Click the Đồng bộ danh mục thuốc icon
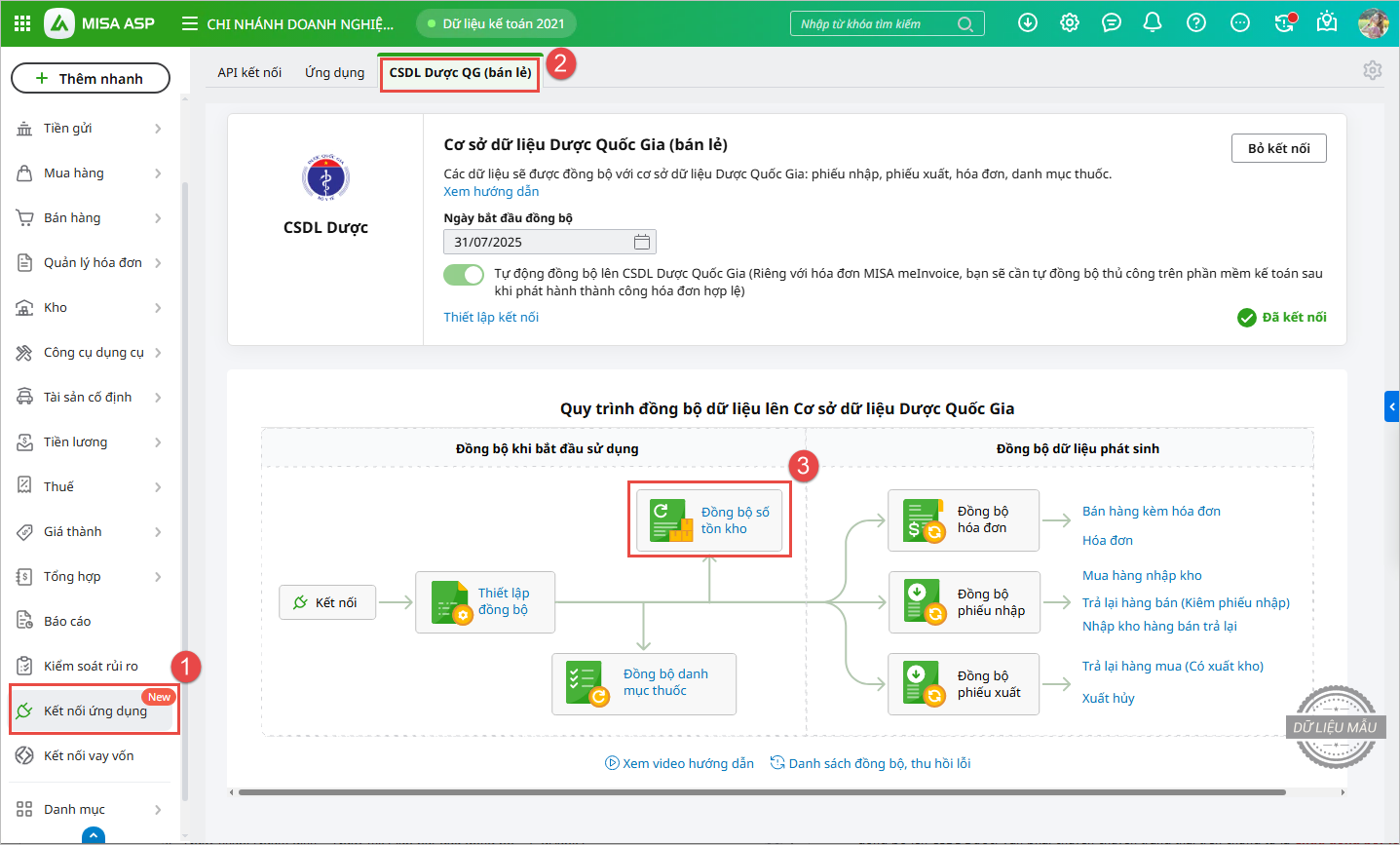The image size is (1400, 845). pos(587,683)
